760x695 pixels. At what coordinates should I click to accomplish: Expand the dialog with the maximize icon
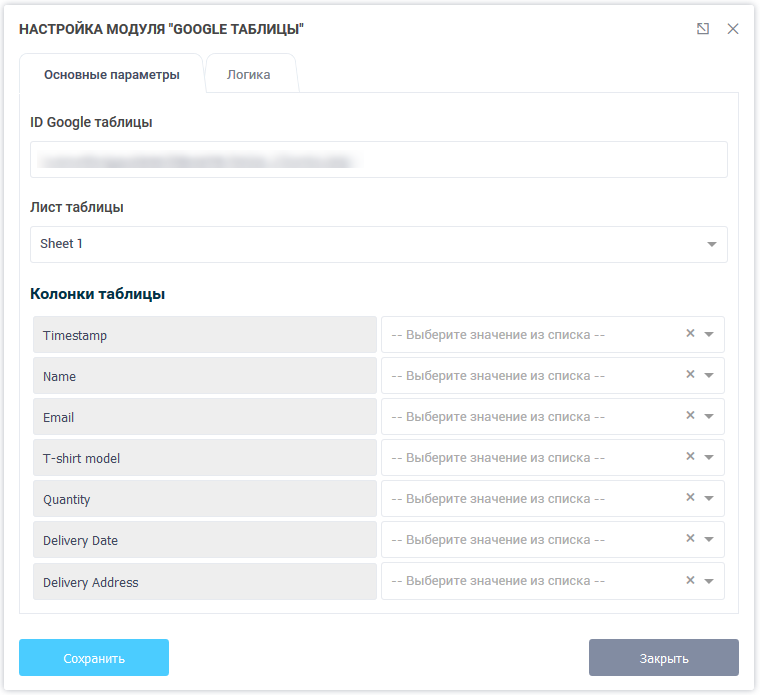click(x=703, y=29)
